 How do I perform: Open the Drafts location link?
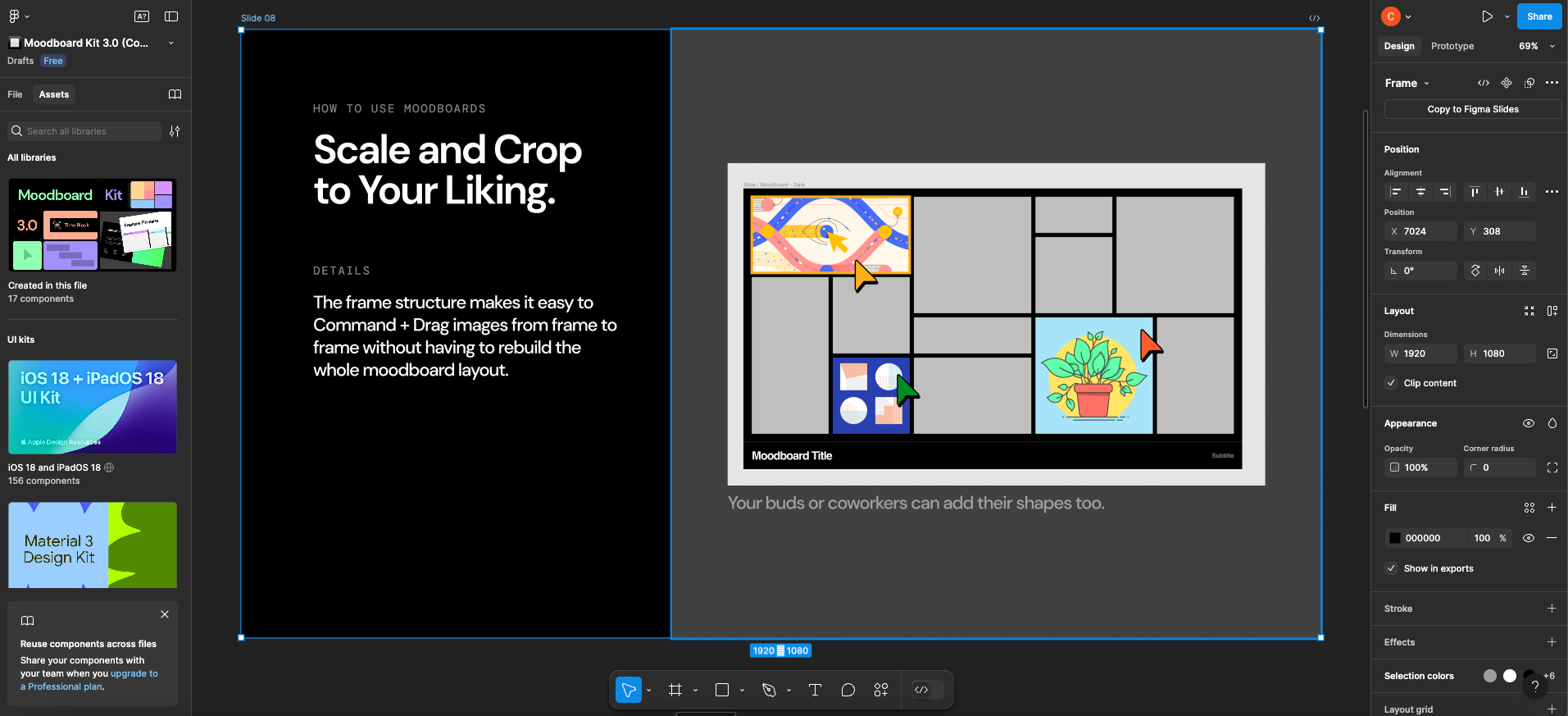20,61
